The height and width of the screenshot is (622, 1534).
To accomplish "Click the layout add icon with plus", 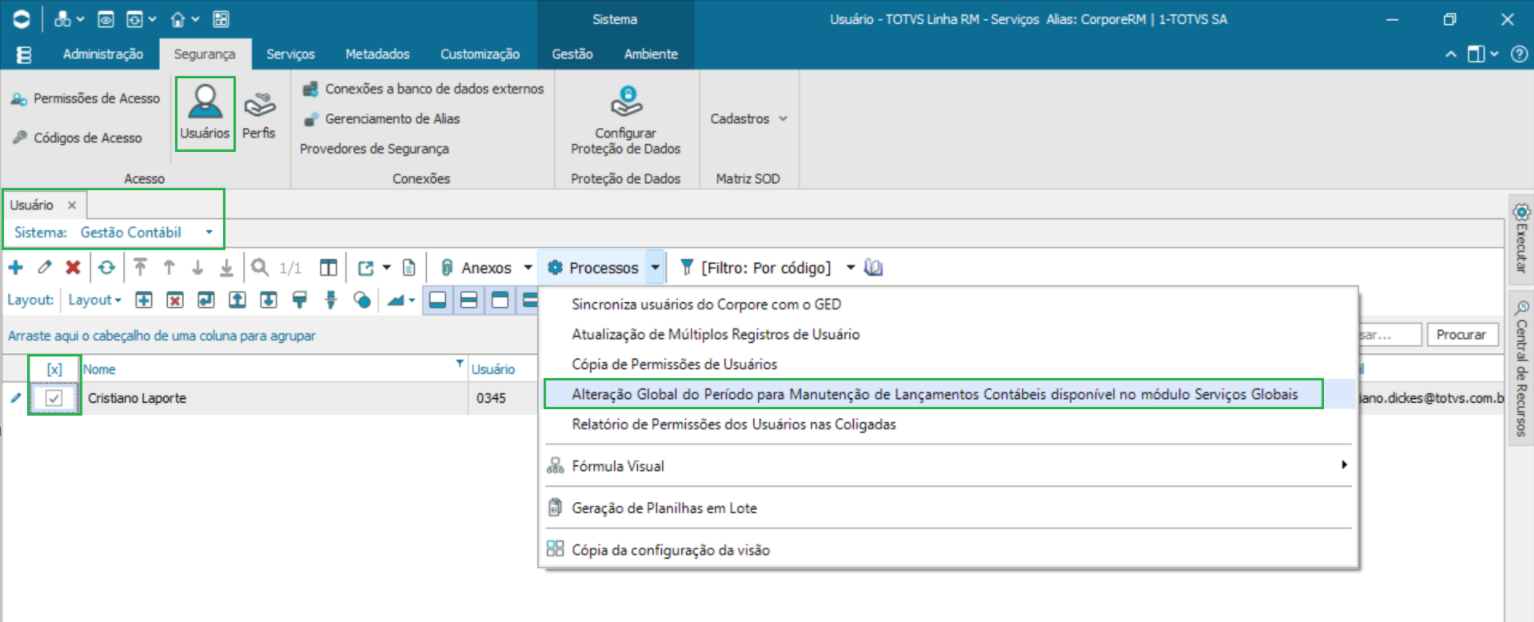I will 144,299.
